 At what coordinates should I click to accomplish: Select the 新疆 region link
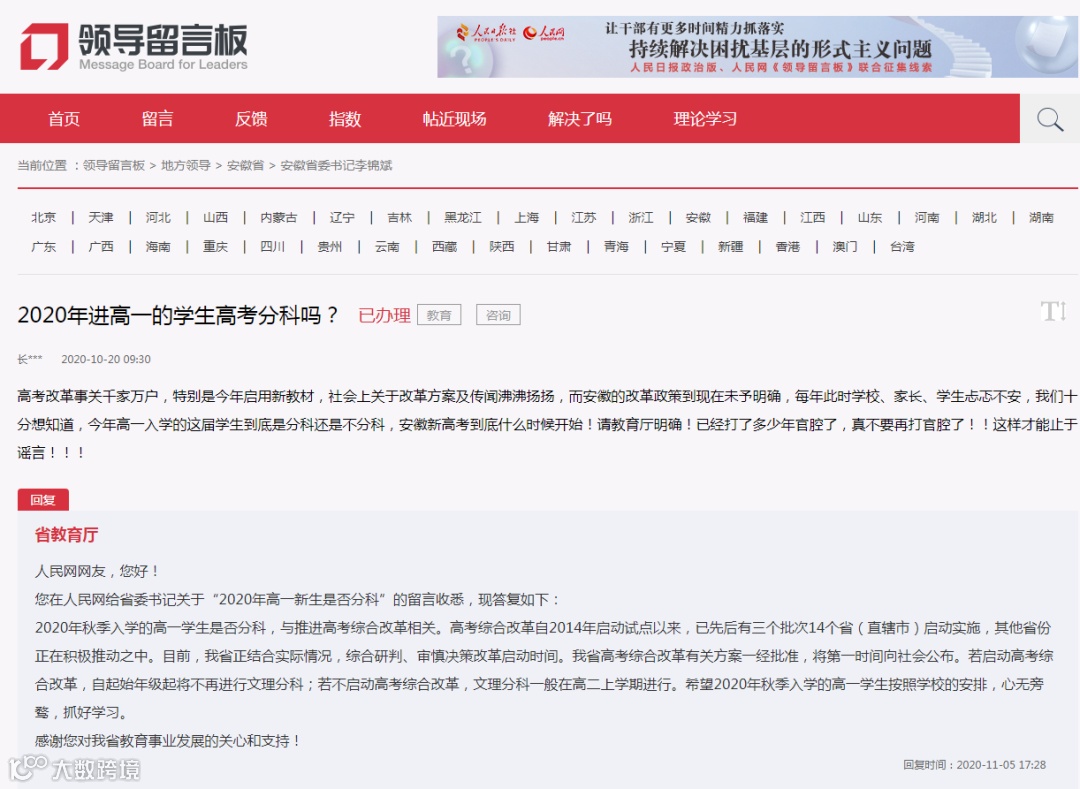(730, 246)
